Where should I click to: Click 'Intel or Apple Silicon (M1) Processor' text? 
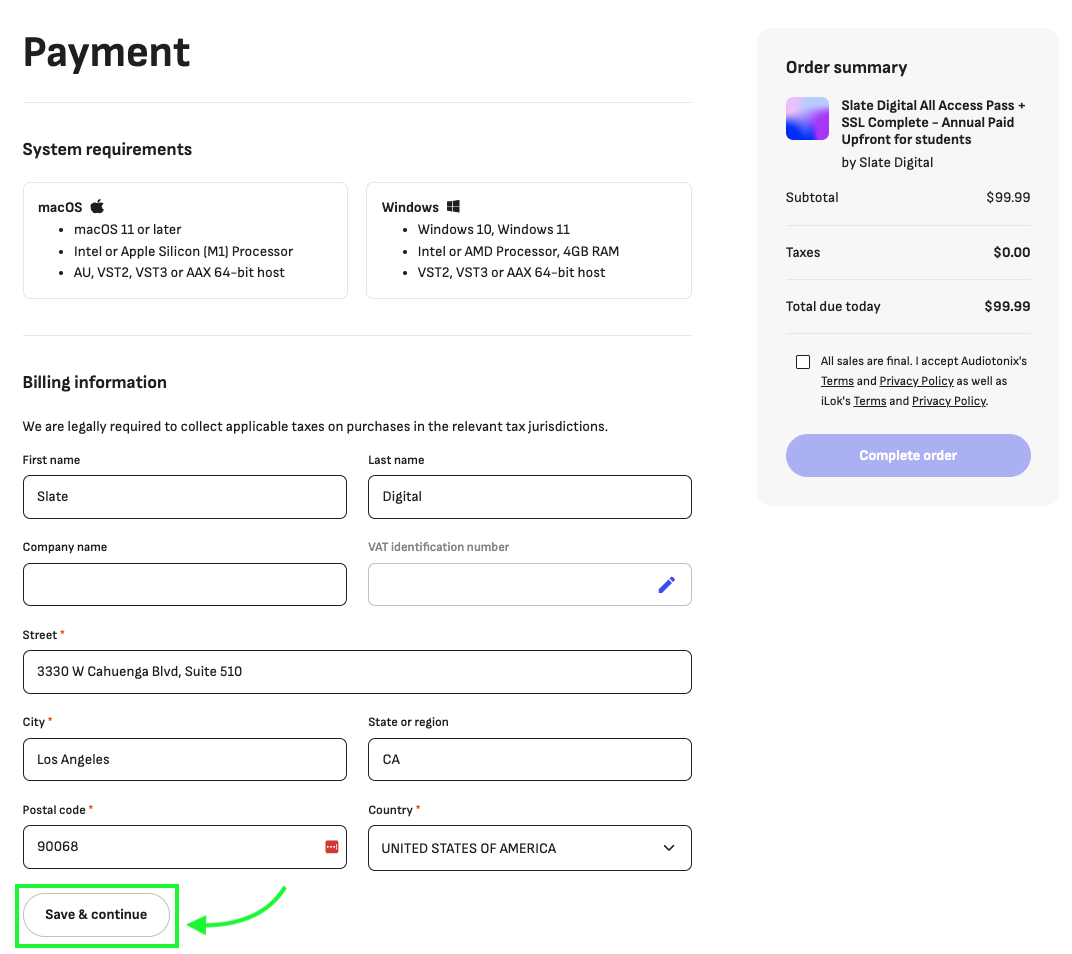183,252
